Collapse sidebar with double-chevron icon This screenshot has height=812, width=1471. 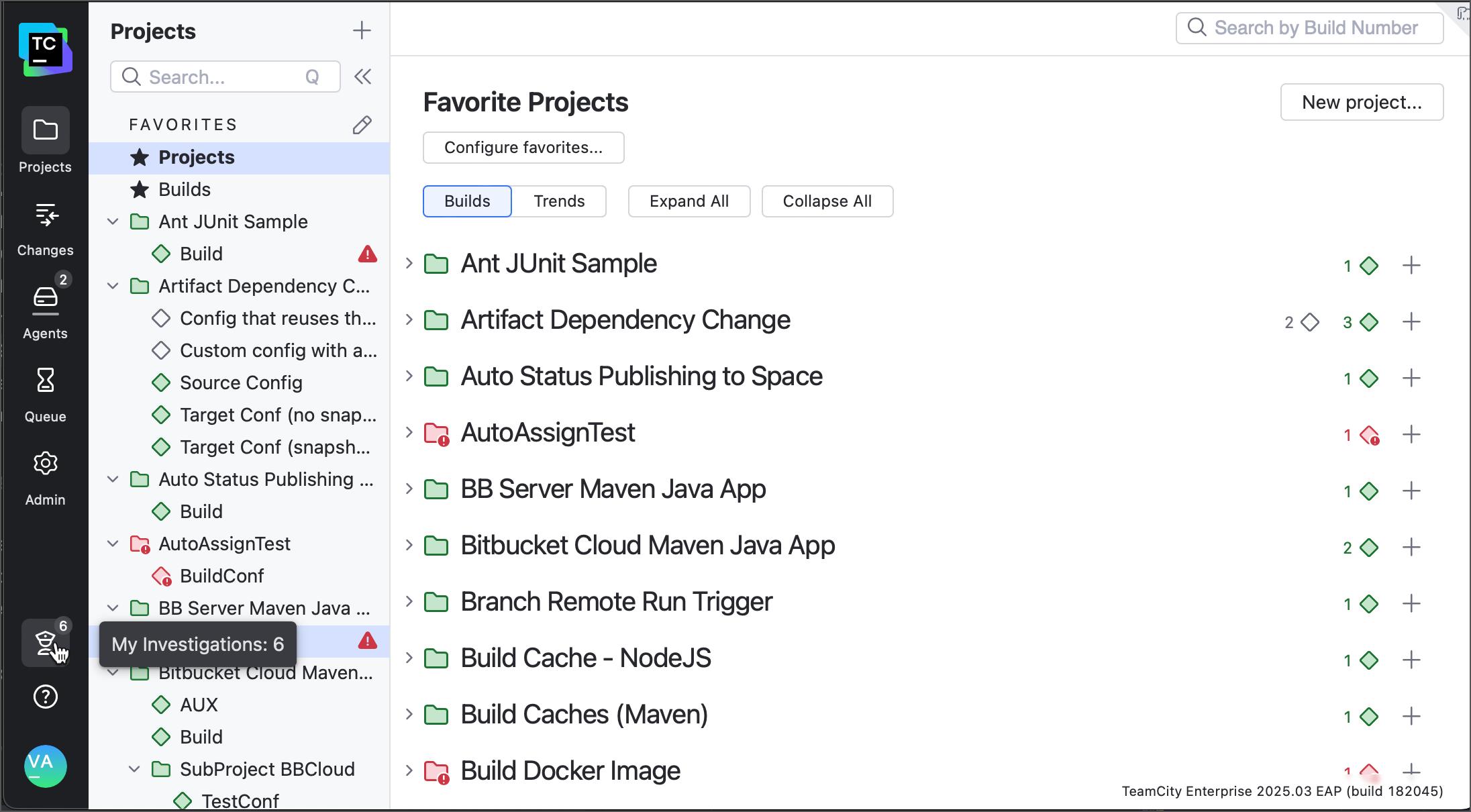[363, 77]
